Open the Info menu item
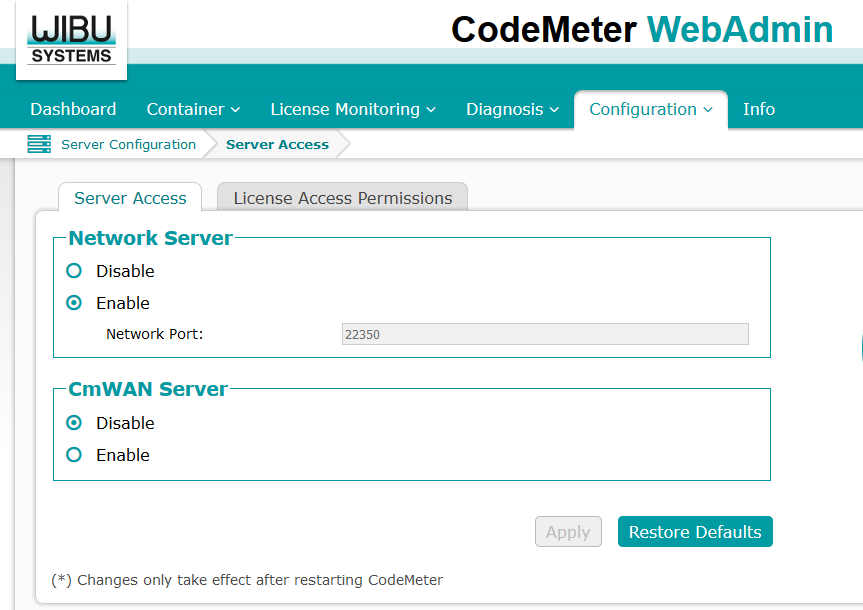 758,109
